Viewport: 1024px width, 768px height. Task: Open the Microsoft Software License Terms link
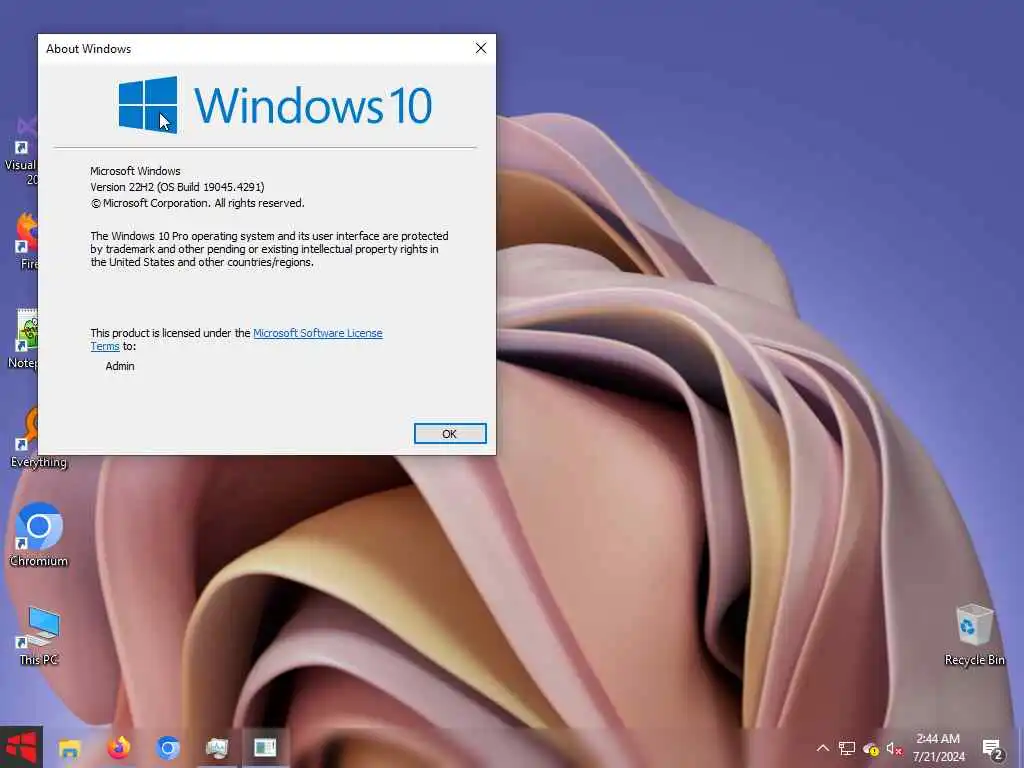pos(317,333)
